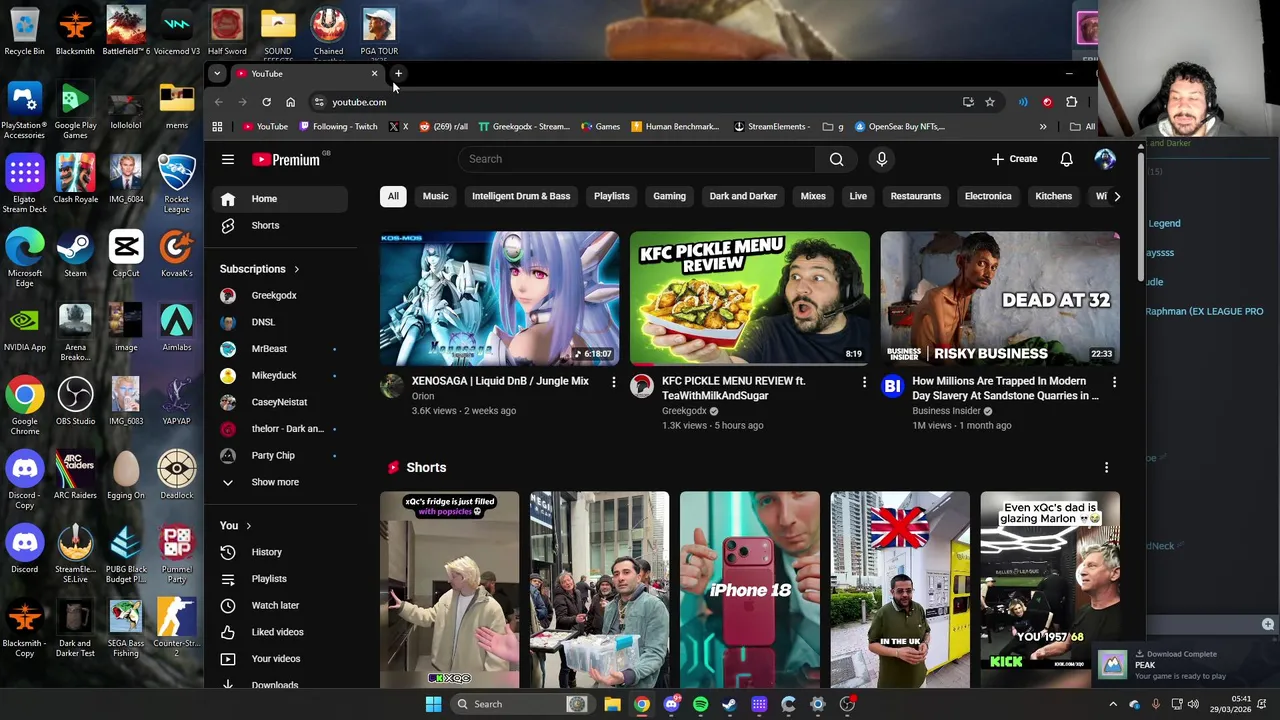
Task: Open Chrome extensions puzzle icon
Action: pos(1071,102)
